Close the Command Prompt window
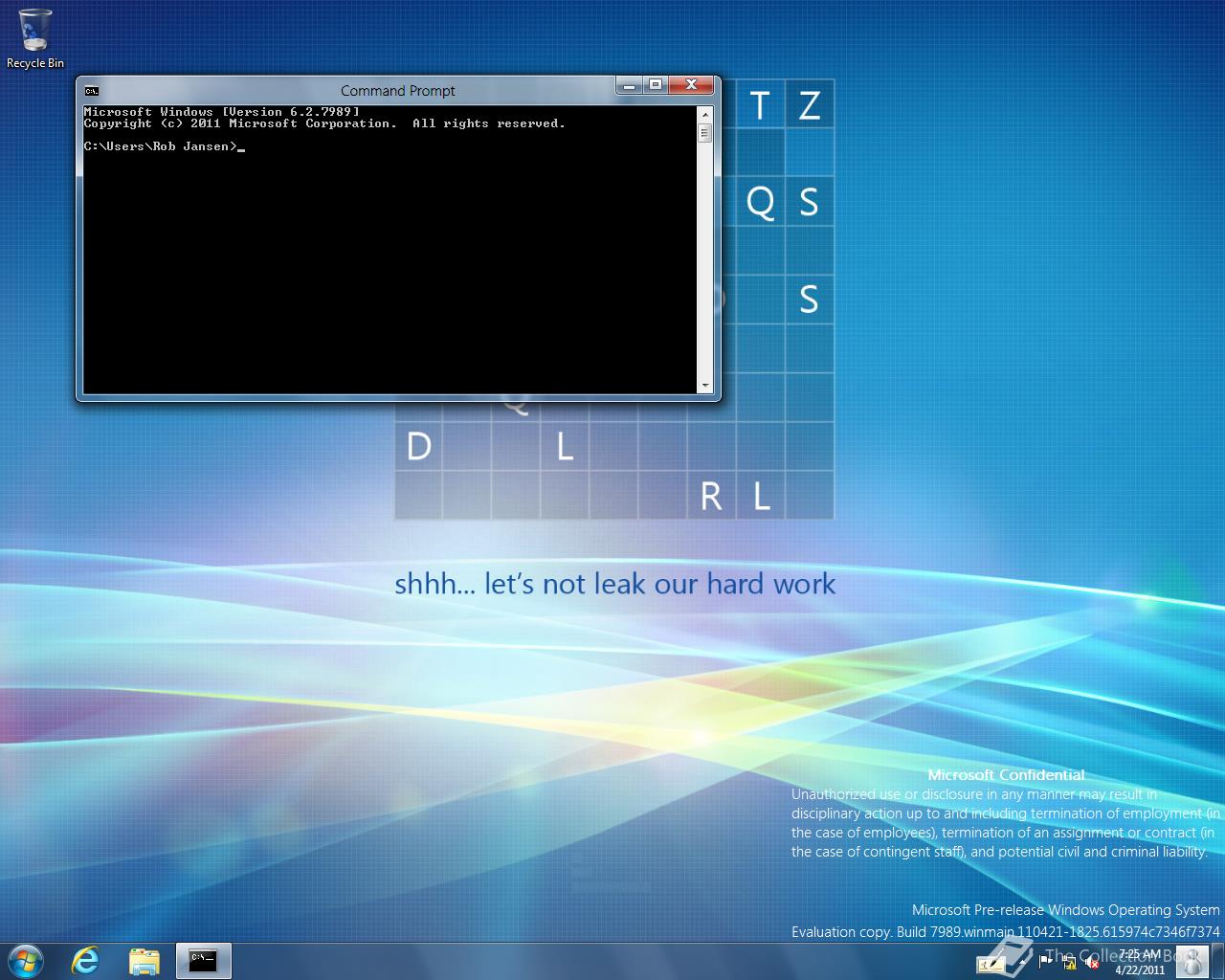The image size is (1225, 980). coord(692,85)
